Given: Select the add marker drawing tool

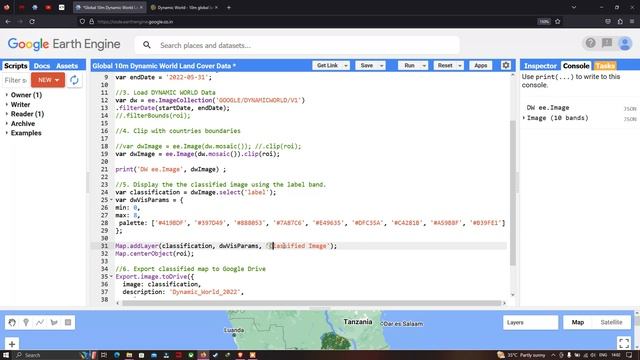Looking at the screenshot, I should (x=26, y=322).
